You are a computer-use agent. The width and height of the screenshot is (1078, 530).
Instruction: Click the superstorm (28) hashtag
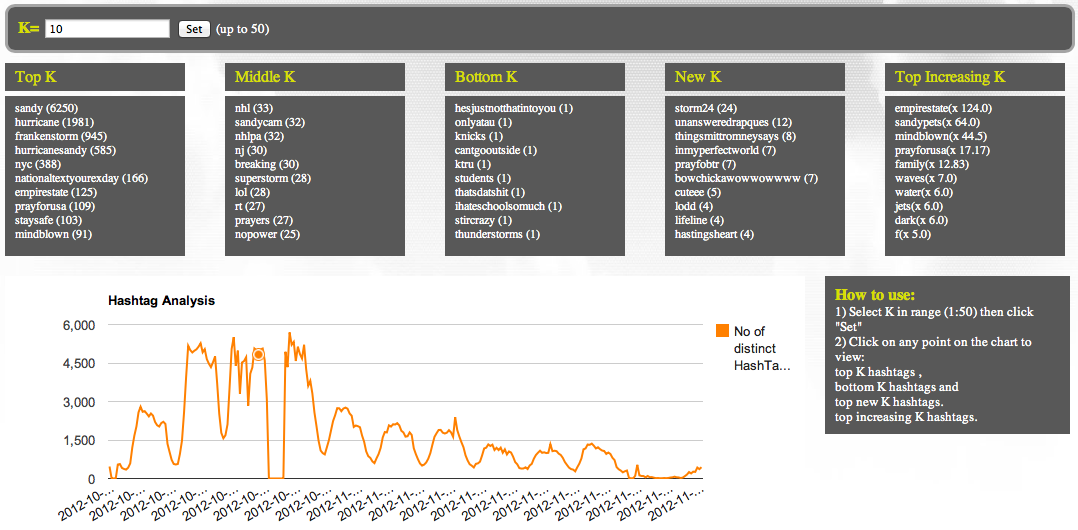[273, 178]
